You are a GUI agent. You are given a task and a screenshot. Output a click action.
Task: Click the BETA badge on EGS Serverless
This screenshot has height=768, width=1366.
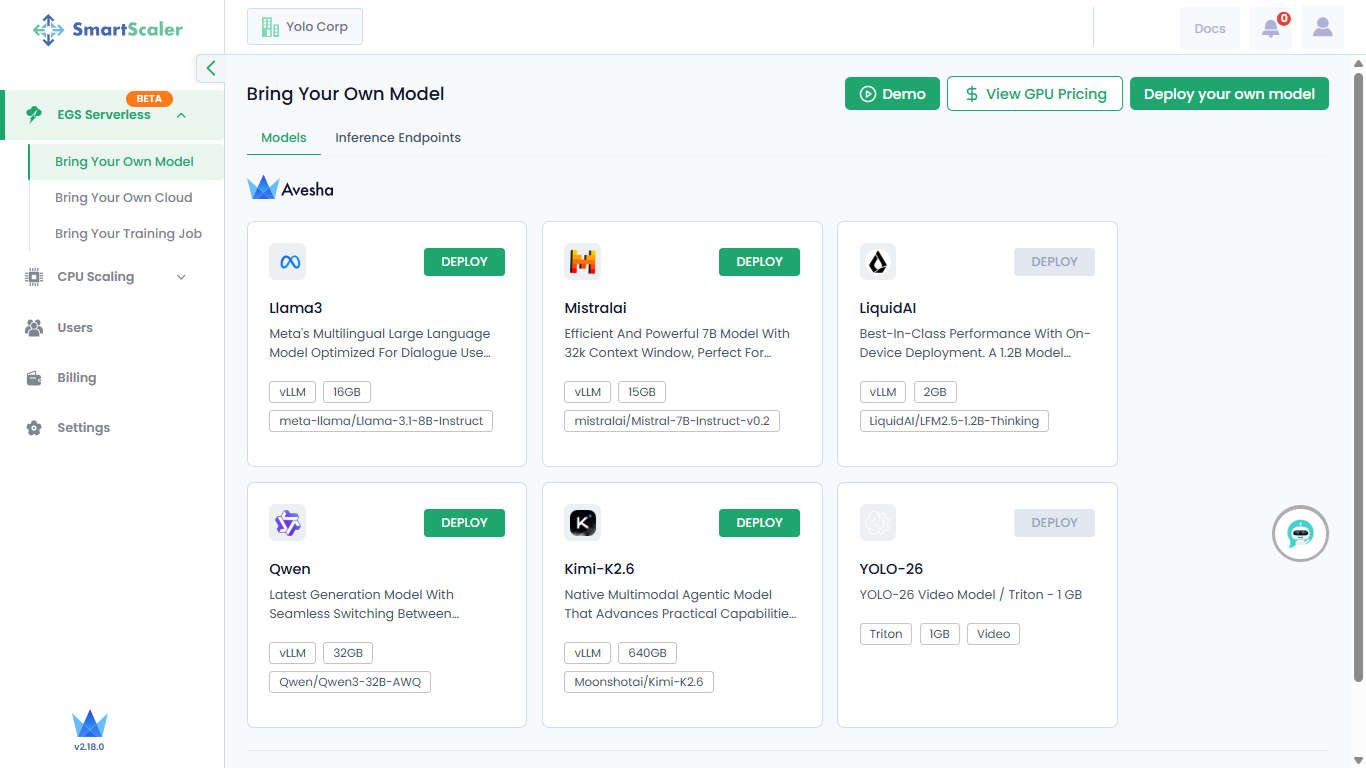click(149, 99)
